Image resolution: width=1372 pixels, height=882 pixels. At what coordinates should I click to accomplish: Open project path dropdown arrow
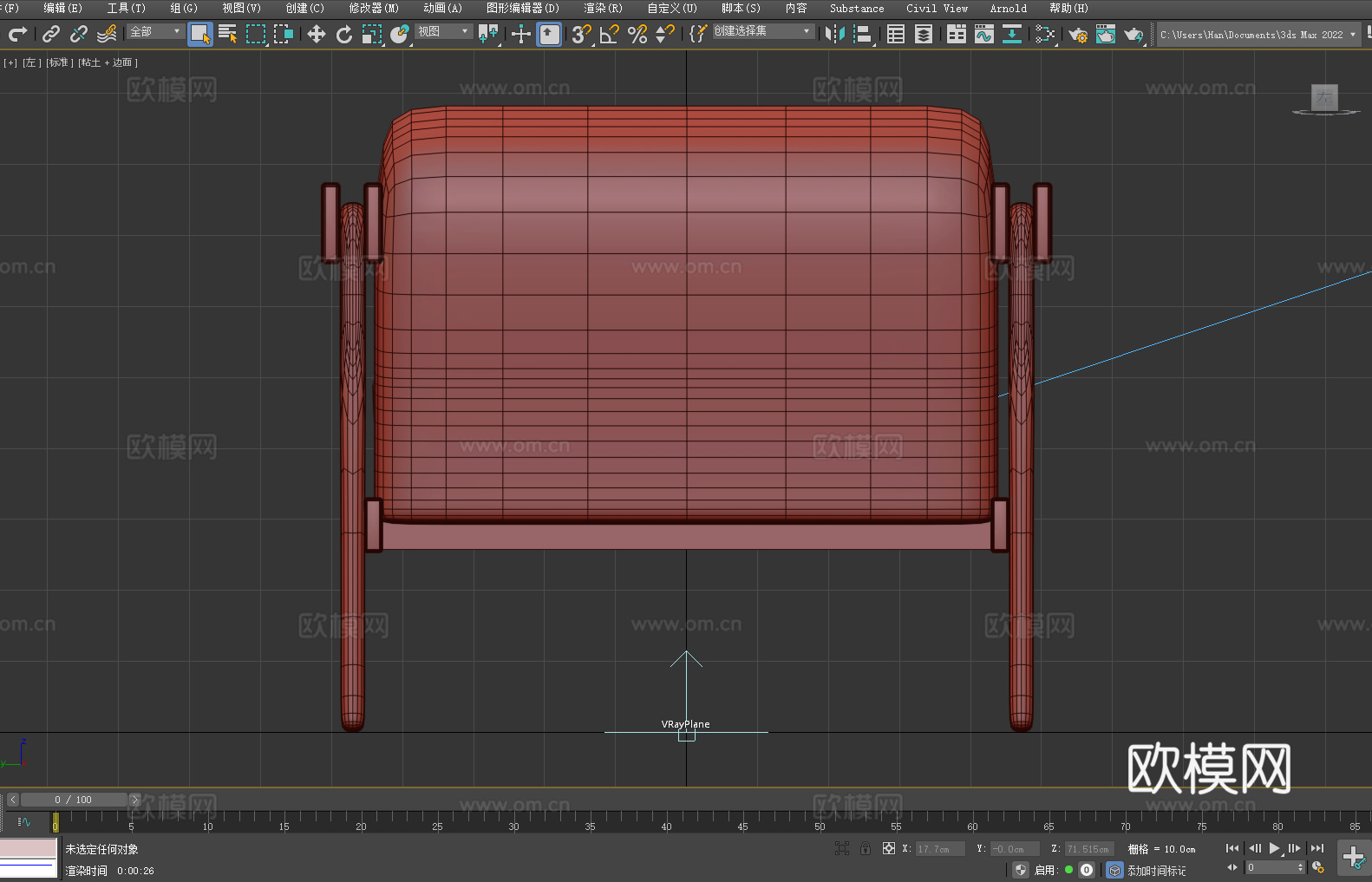[1352, 35]
